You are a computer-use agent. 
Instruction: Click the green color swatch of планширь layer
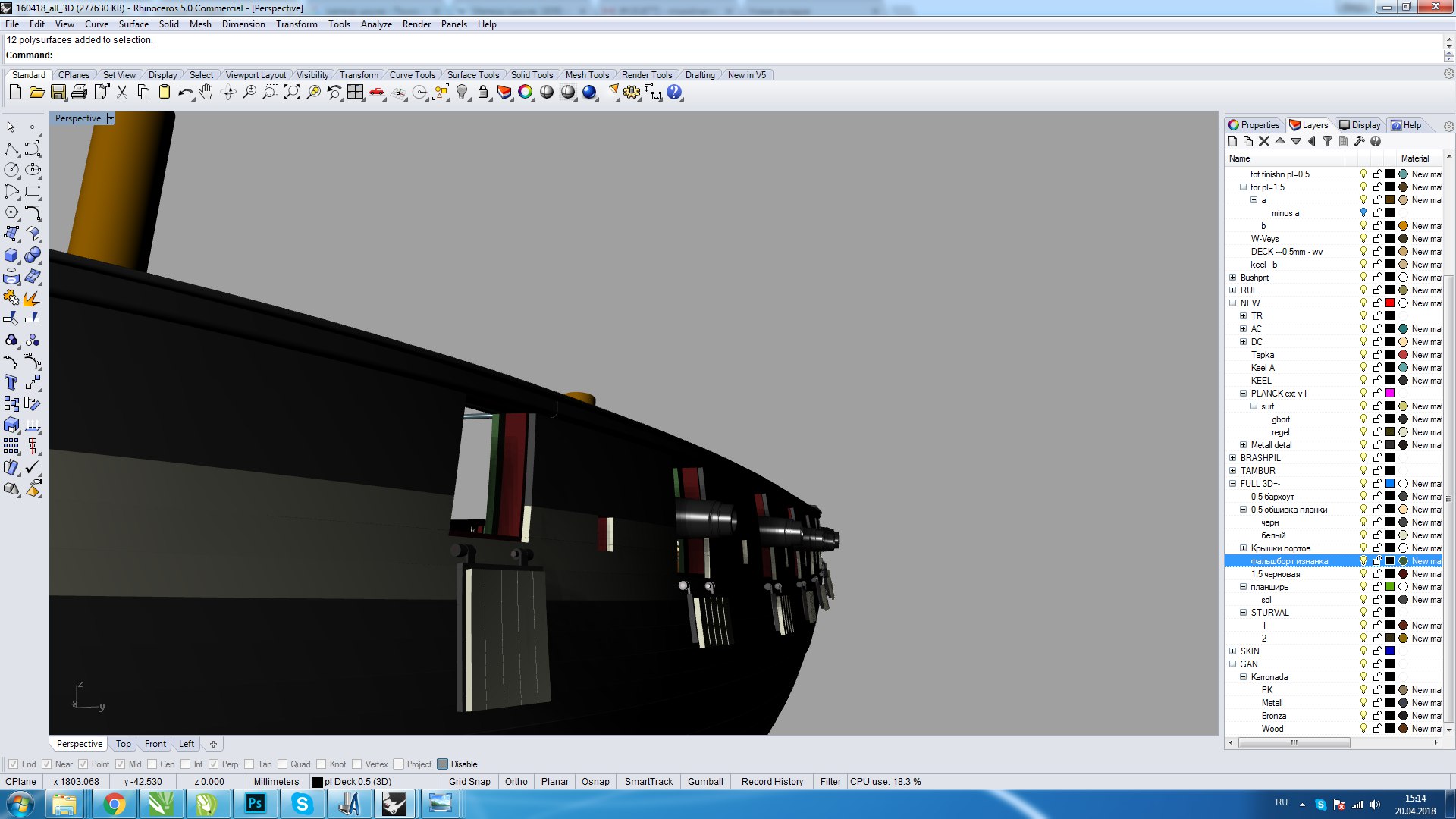pyautogui.click(x=1390, y=587)
